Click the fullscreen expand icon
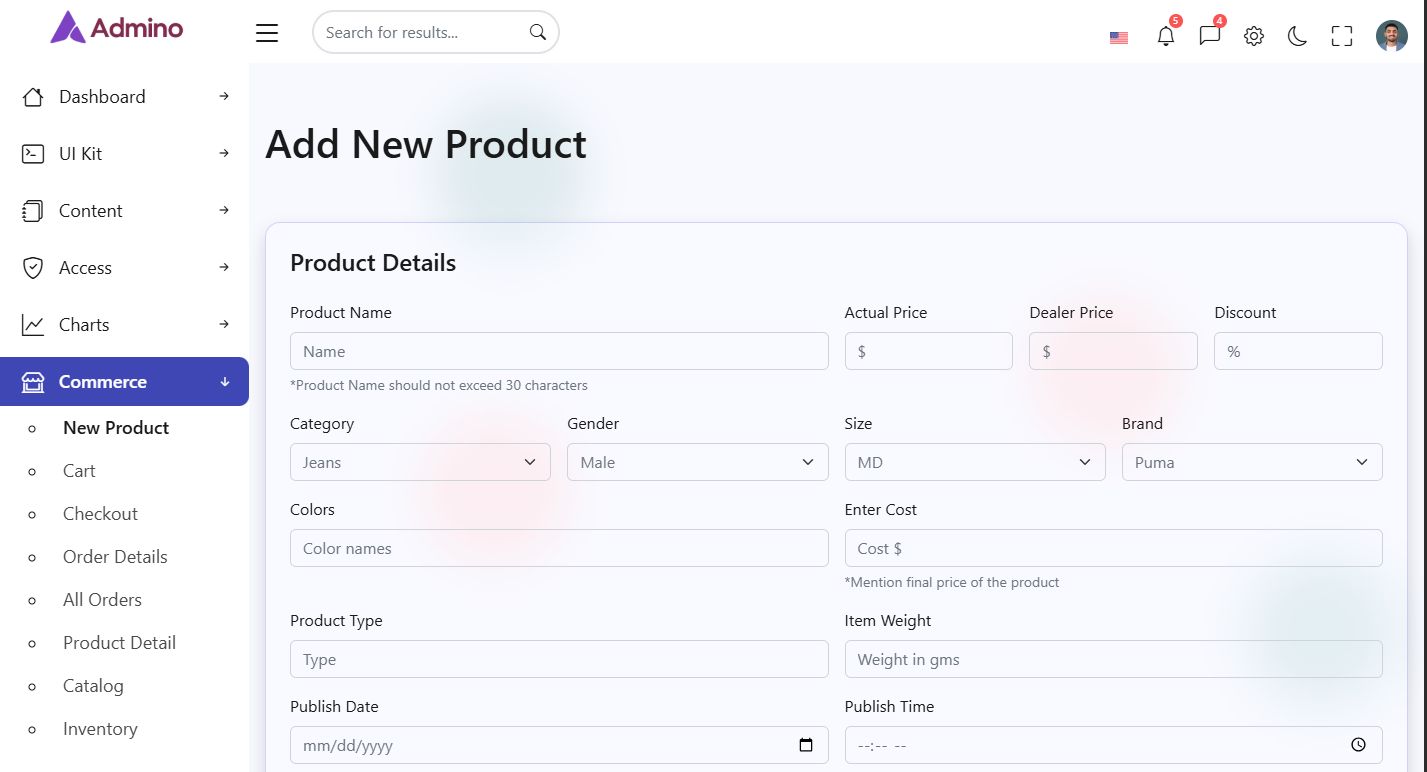The width and height of the screenshot is (1427, 772). [x=1341, y=36]
